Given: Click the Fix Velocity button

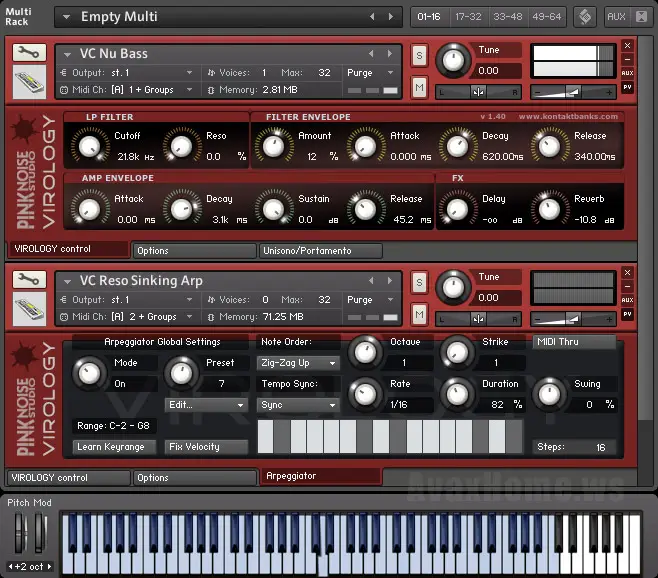Looking at the screenshot, I should 206,447.
